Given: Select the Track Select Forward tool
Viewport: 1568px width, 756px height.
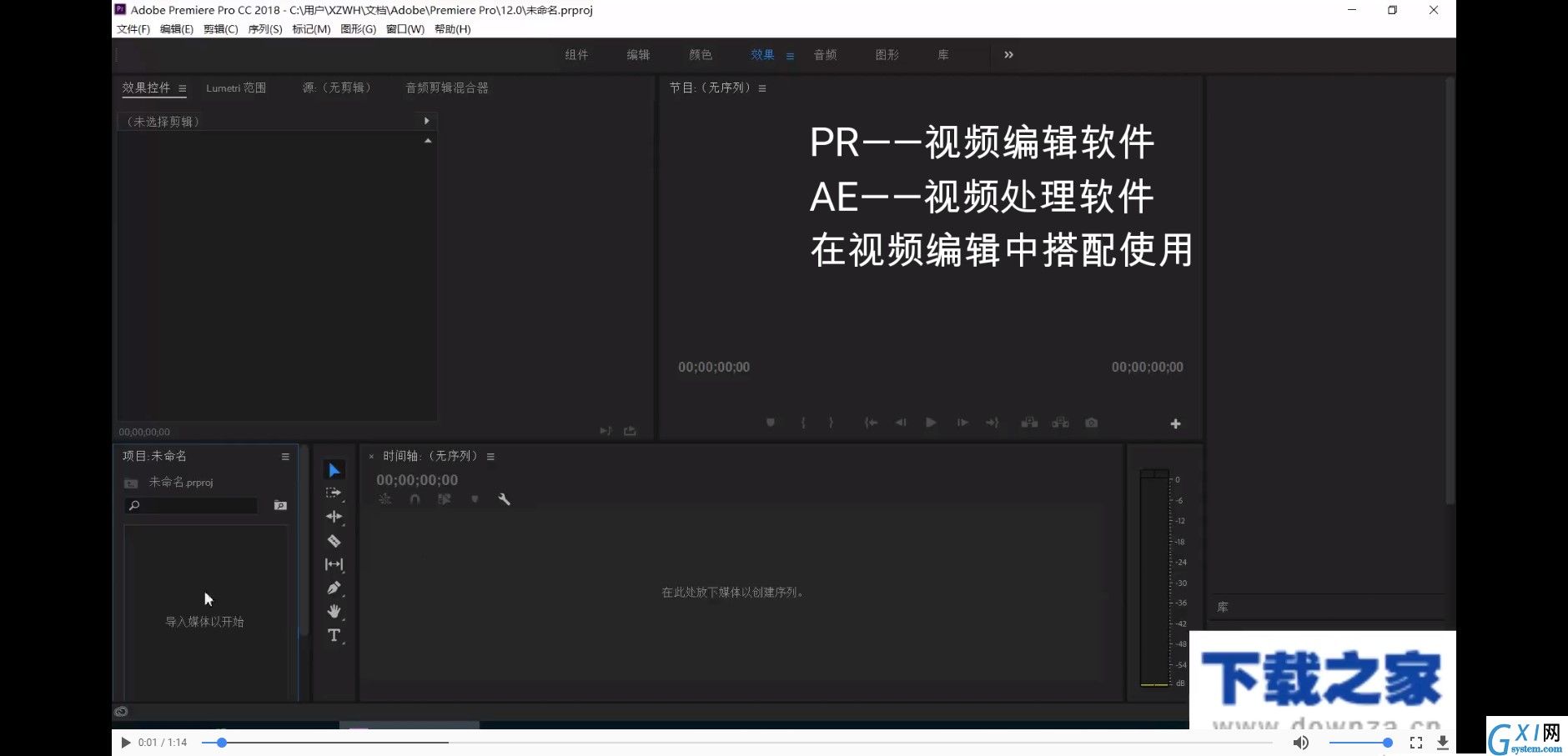Looking at the screenshot, I should pos(334,493).
